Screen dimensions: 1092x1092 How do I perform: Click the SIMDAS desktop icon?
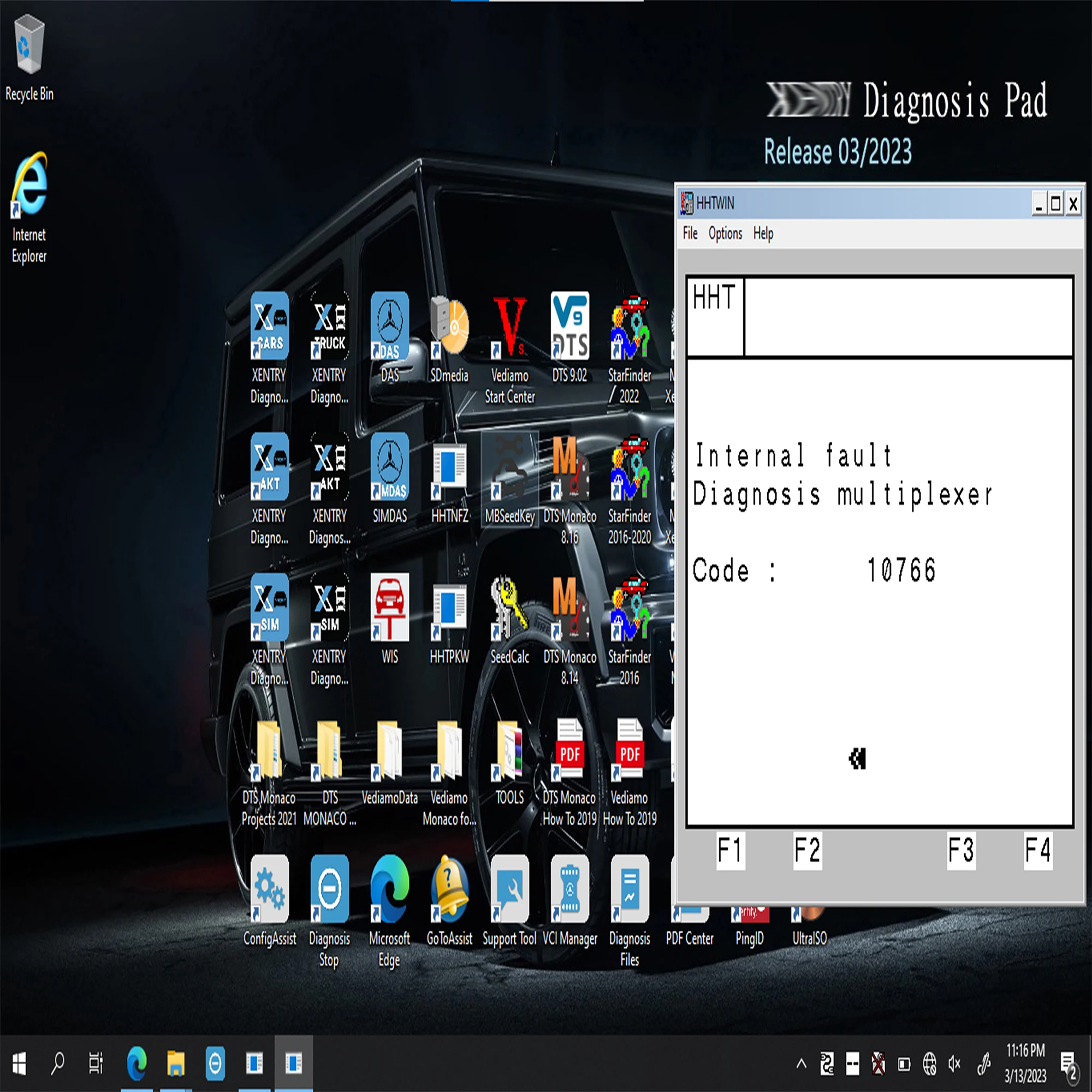tap(389, 478)
